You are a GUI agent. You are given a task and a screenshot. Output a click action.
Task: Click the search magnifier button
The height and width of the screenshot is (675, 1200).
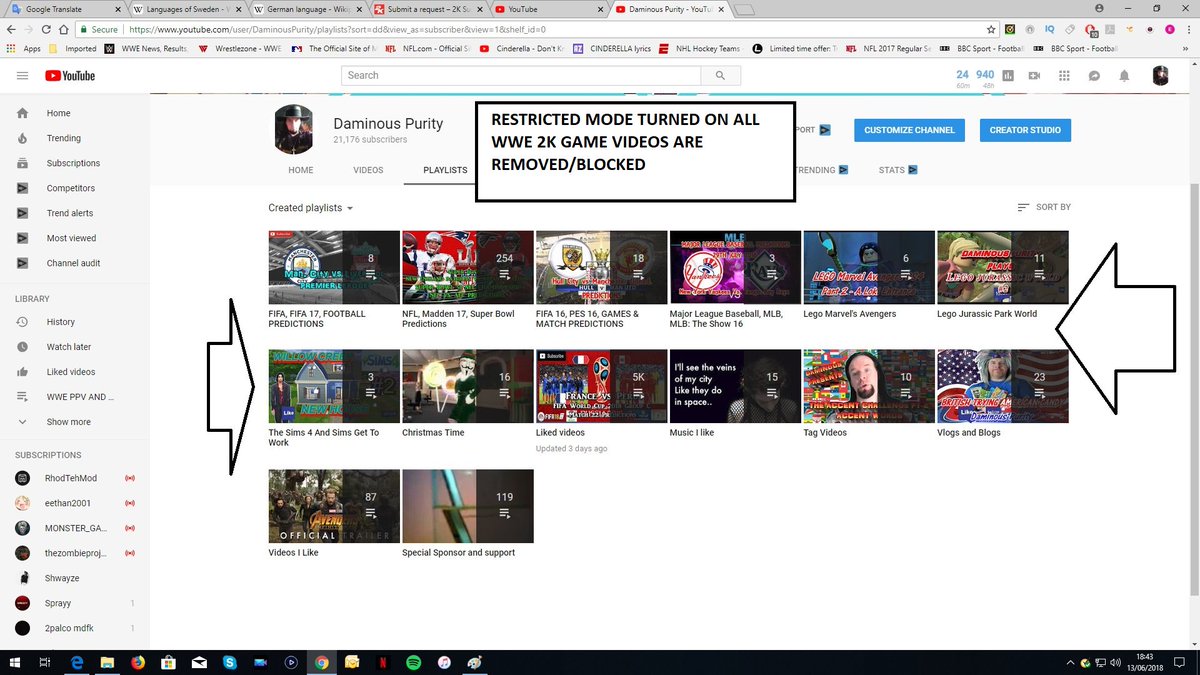719,75
